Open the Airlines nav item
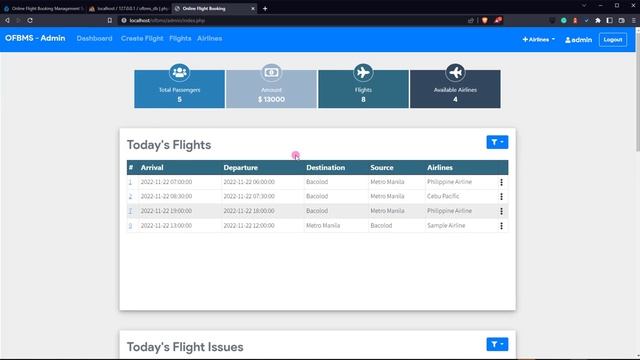This screenshot has width=640, height=360. [x=209, y=38]
